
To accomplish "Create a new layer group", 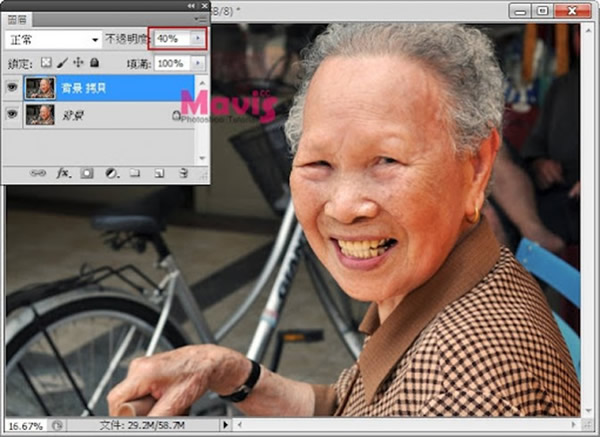I will tap(135, 173).
